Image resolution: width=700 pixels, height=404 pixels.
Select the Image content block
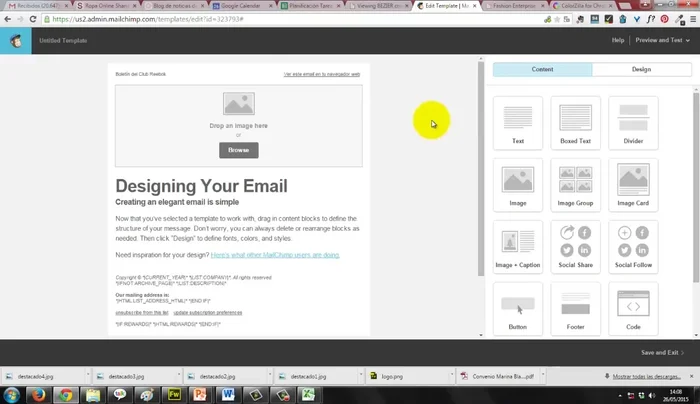click(x=518, y=185)
